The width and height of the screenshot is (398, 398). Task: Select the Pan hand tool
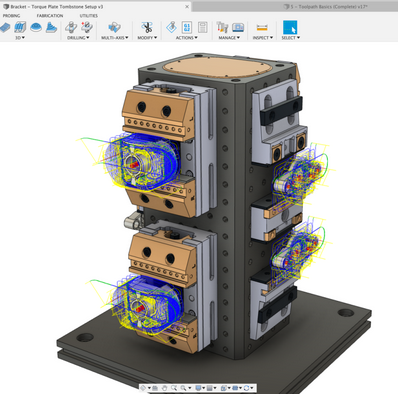point(164,388)
